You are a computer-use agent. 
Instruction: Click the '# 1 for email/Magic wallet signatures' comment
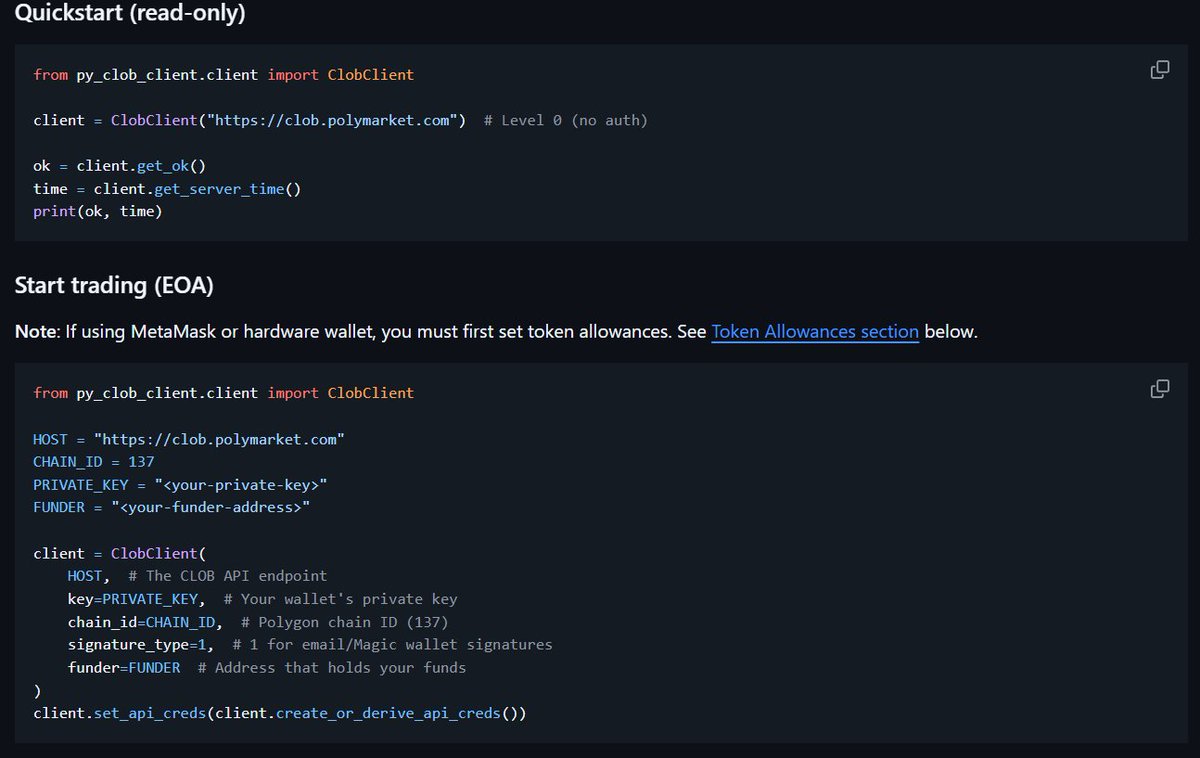pyautogui.click(x=392, y=645)
